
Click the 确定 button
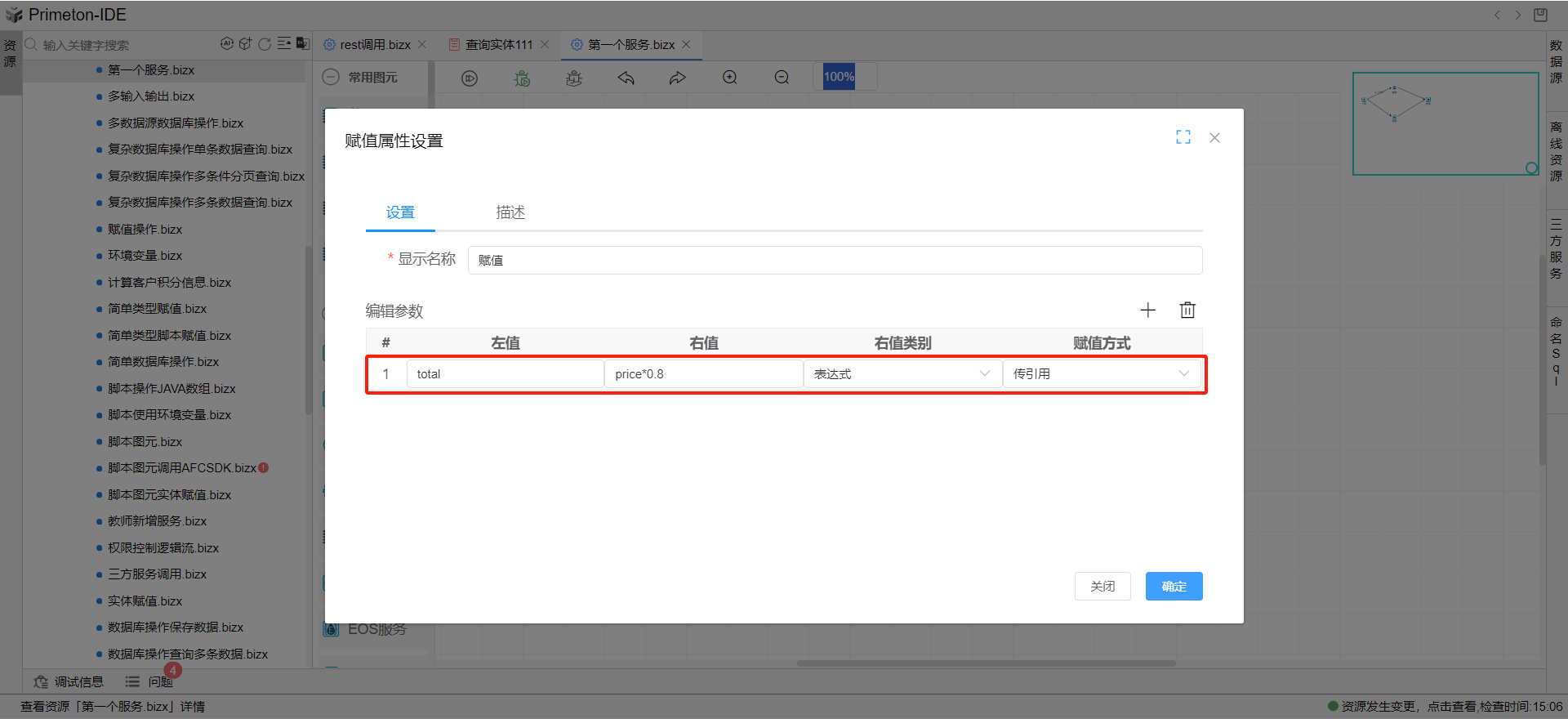tap(1174, 587)
